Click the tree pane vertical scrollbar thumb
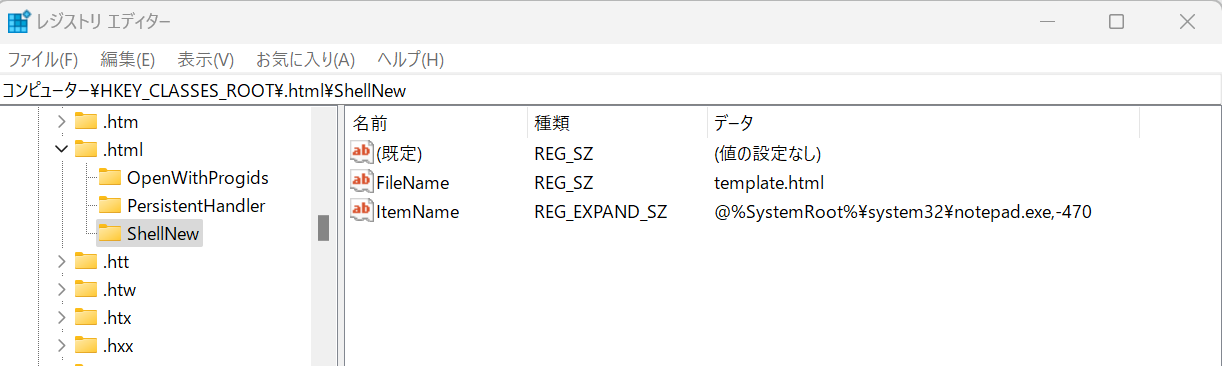 point(323,228)
